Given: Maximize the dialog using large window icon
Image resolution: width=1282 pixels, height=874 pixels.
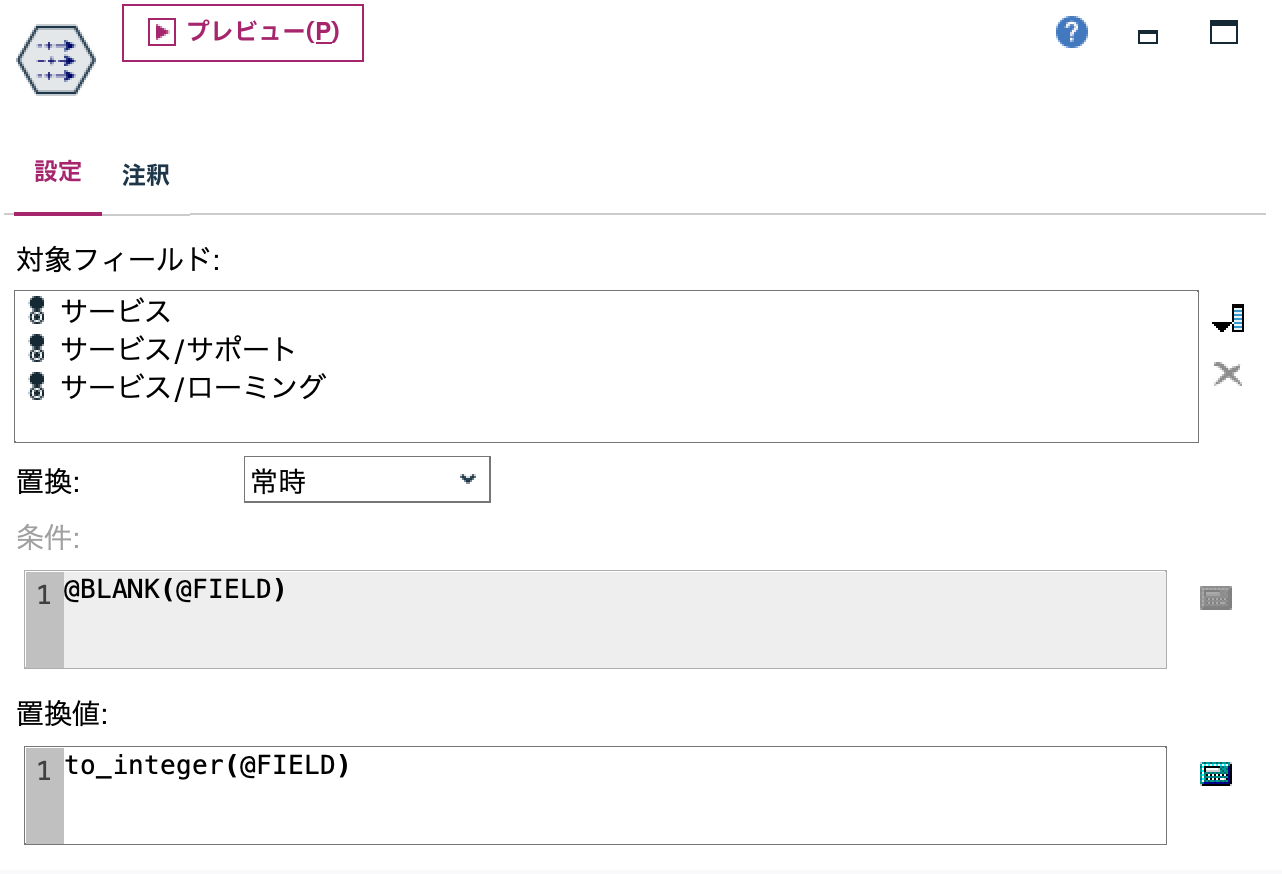Looking at the screenshot, I should click(1225, 33).
